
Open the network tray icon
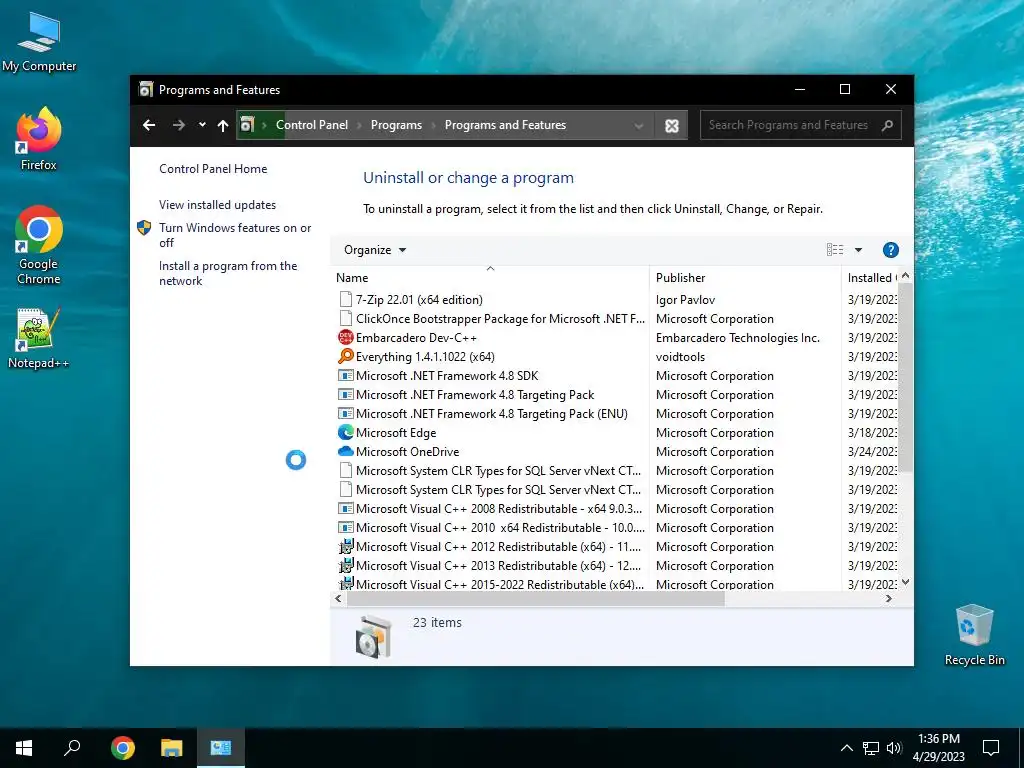coord(871,748)
